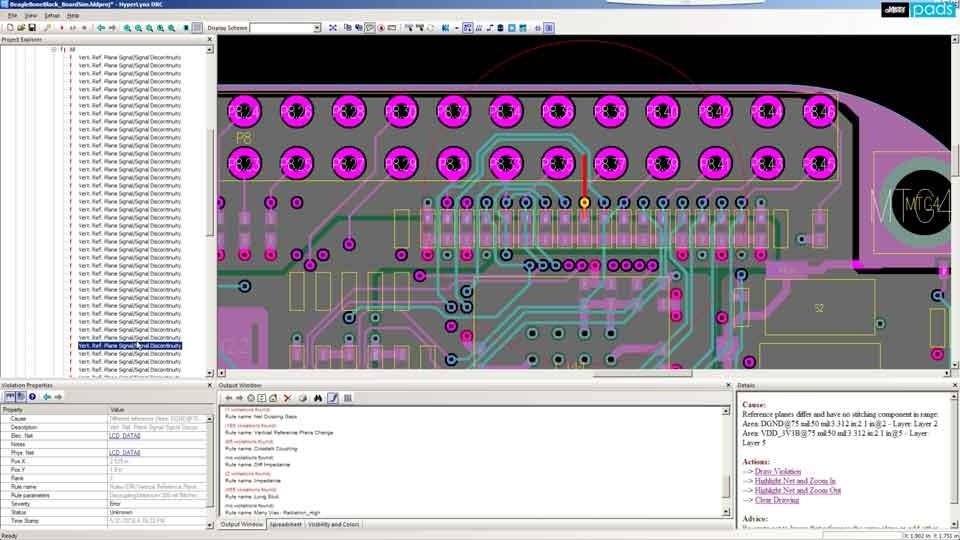This screenshot has height=540, width=960.
Task: Switch to the Output Window tab
Action: (x=242, y=525)
